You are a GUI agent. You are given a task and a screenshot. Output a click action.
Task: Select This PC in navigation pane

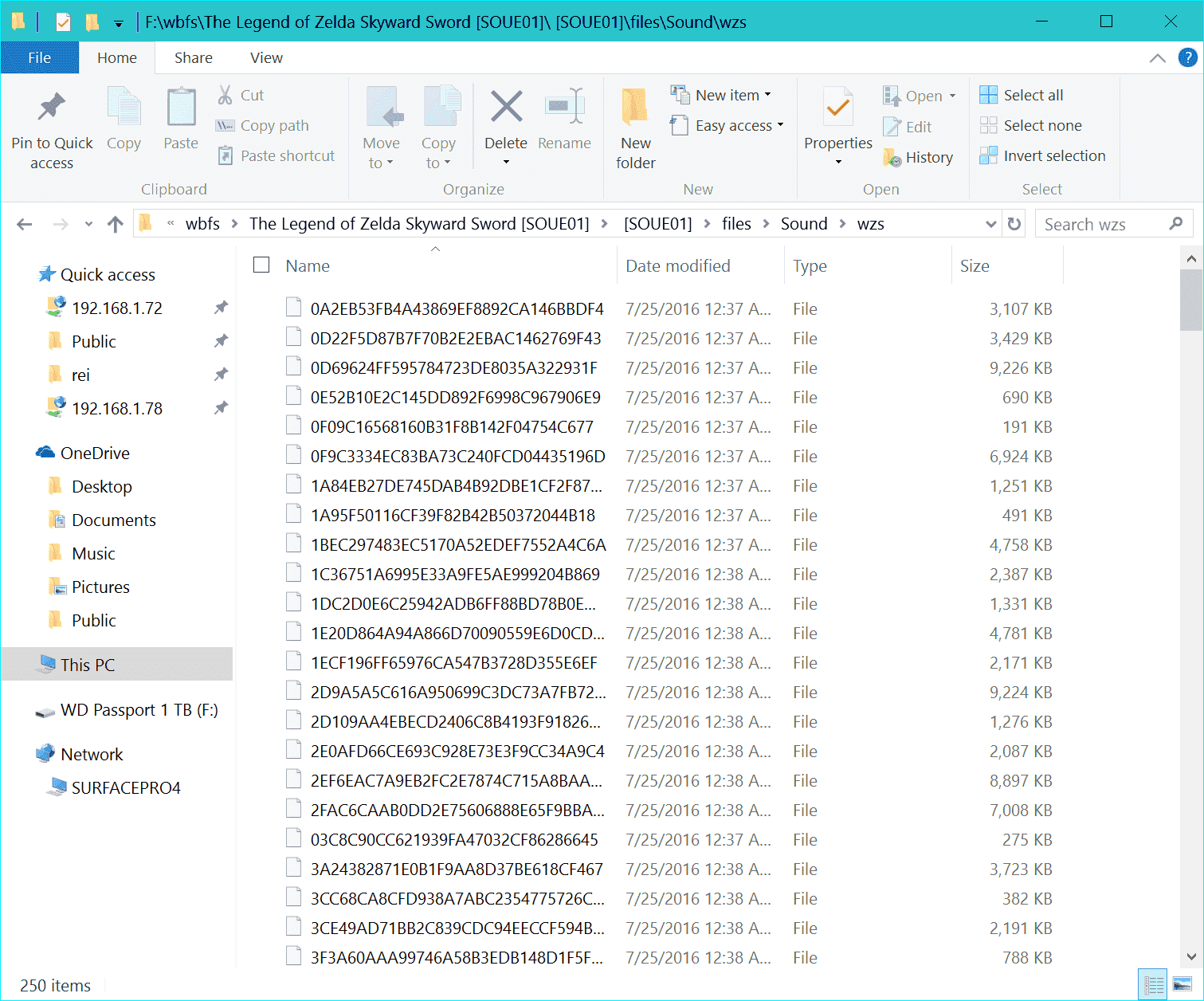click(117, 665)
